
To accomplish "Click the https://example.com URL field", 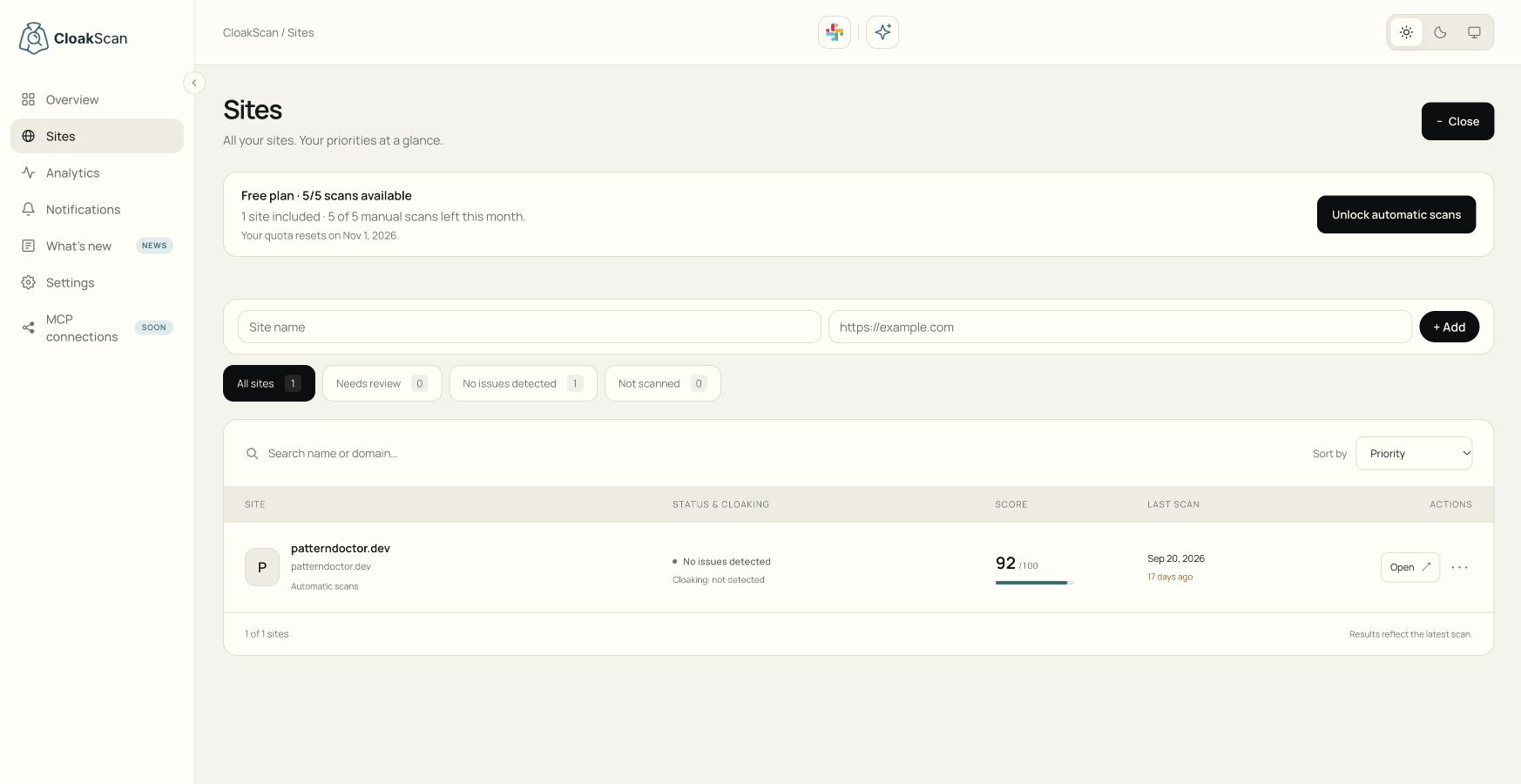I will coord(1120,327).
